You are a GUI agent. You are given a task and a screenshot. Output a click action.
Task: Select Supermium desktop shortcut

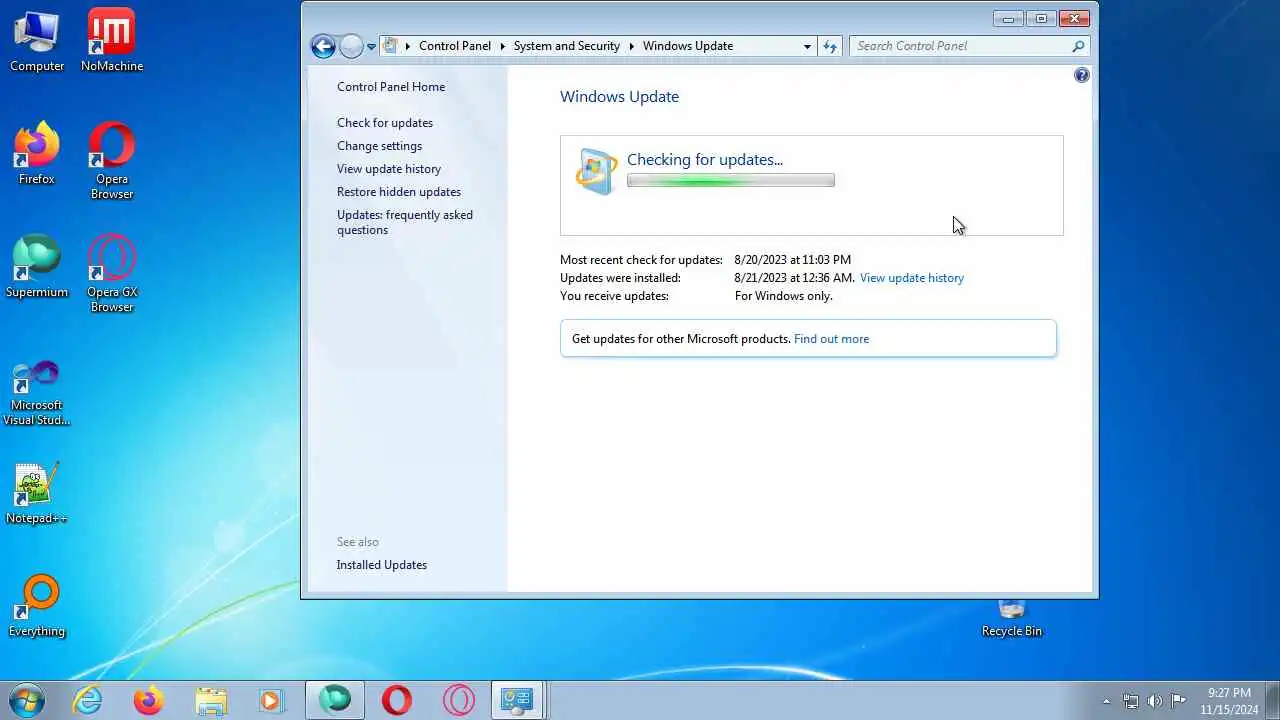point(37,267)
